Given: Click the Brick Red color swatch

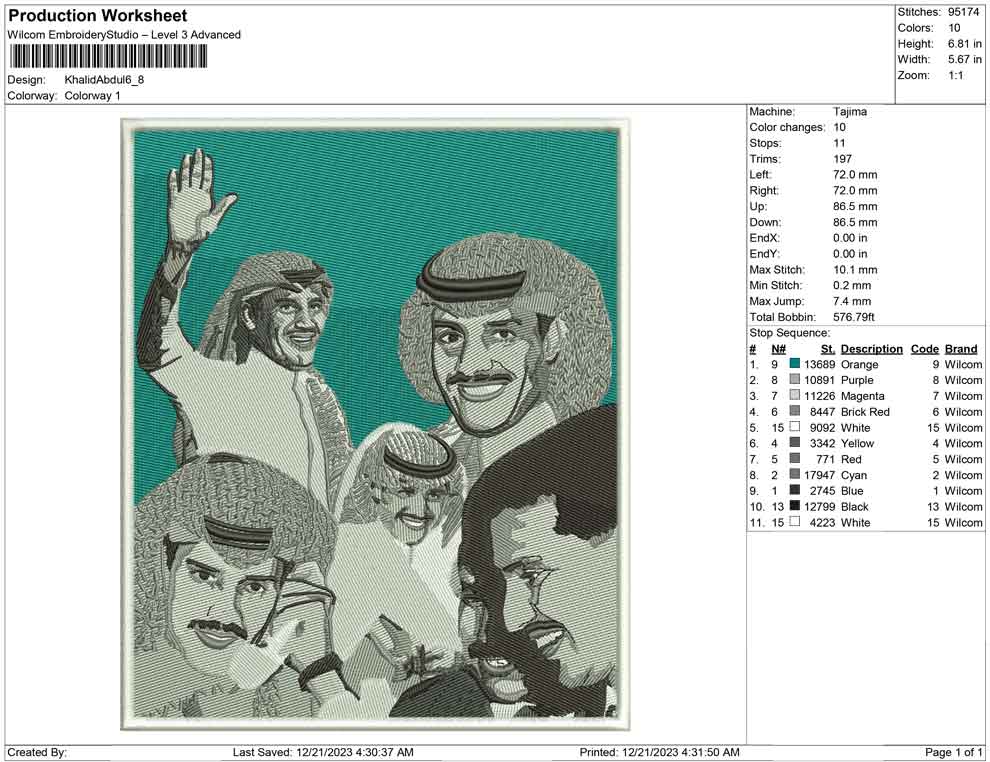Looking at the screenshot, I should tap(794, 412).
